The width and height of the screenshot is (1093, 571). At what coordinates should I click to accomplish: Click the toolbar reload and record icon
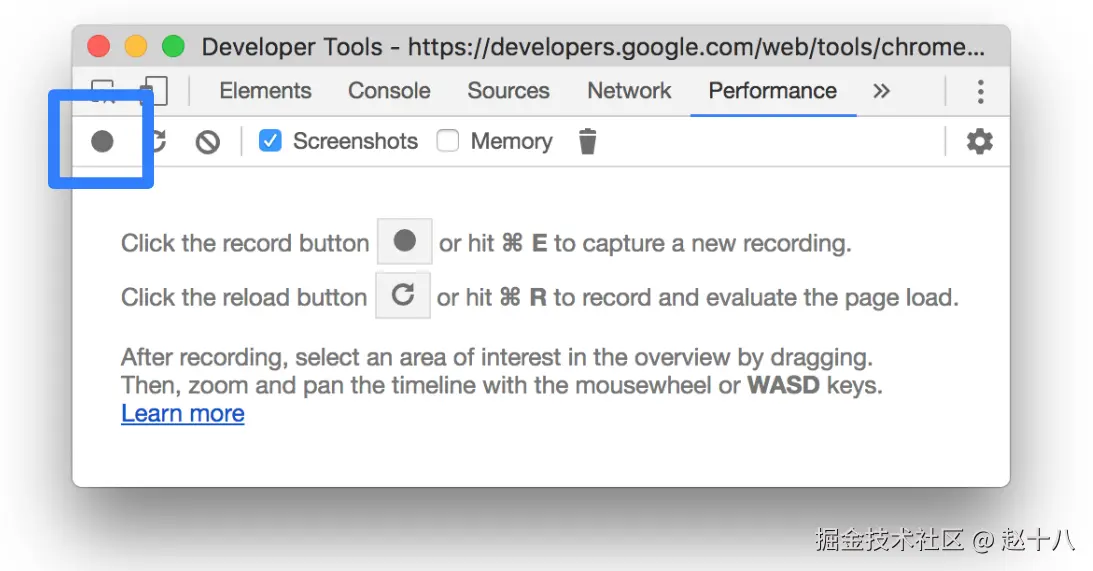[x=157, y=142]
